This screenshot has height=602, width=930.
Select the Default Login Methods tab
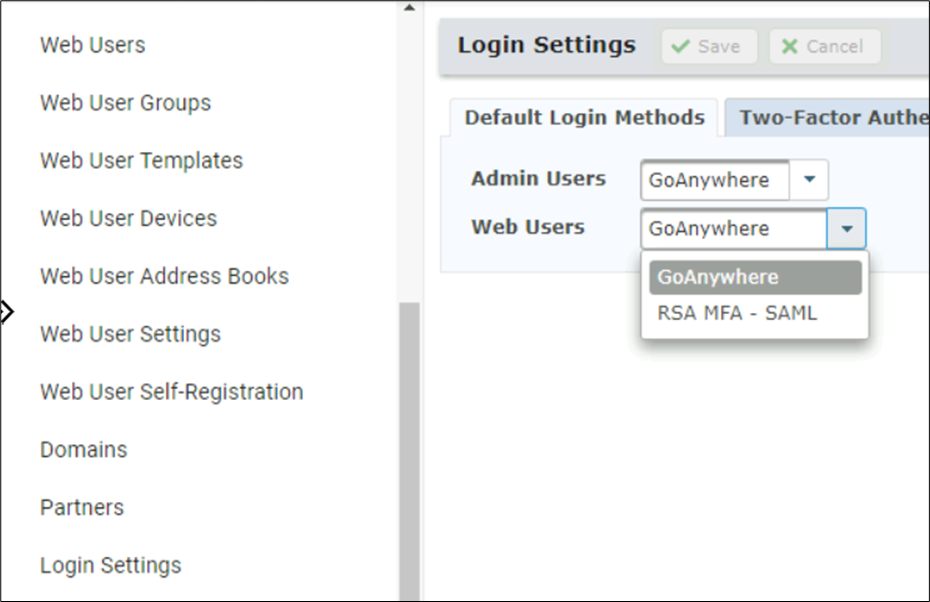point(584,118)
